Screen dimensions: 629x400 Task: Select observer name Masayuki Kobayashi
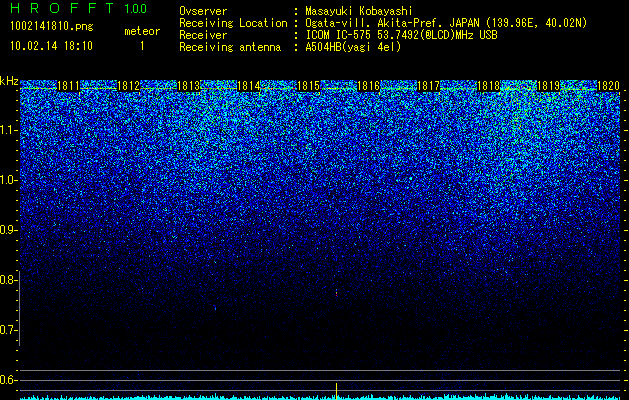[x=359, y=11]
